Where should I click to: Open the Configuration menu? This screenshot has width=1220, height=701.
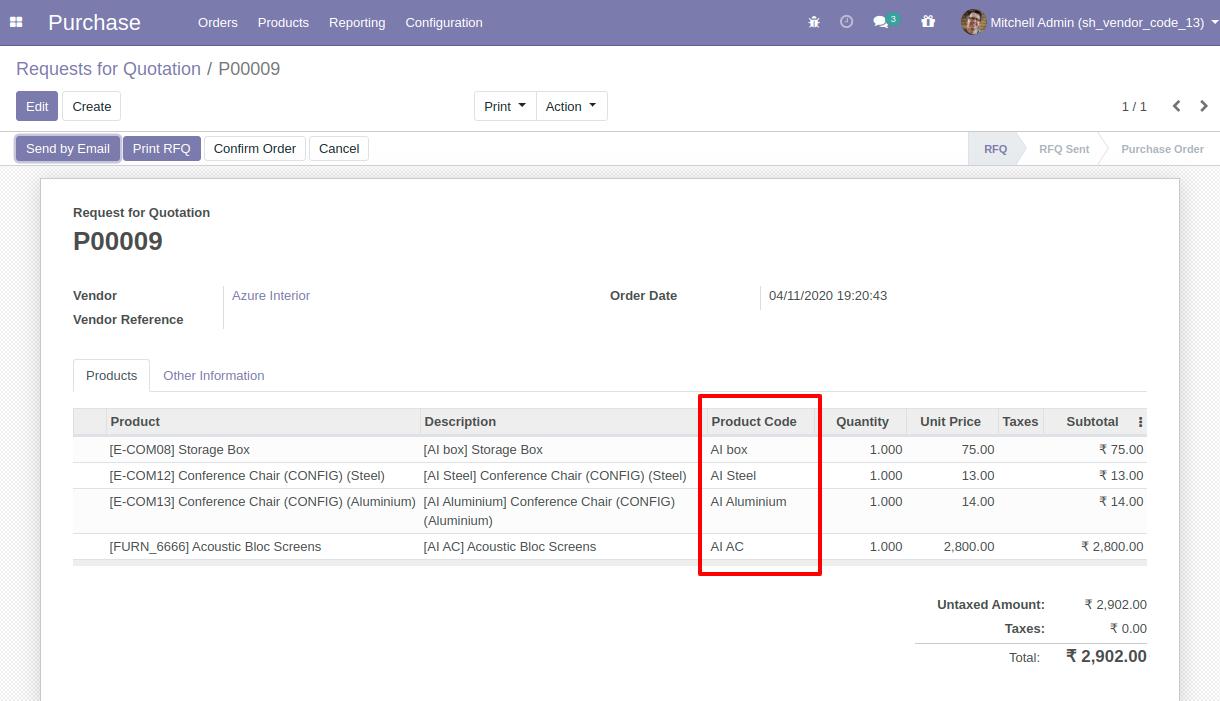[x=444, y=22]
